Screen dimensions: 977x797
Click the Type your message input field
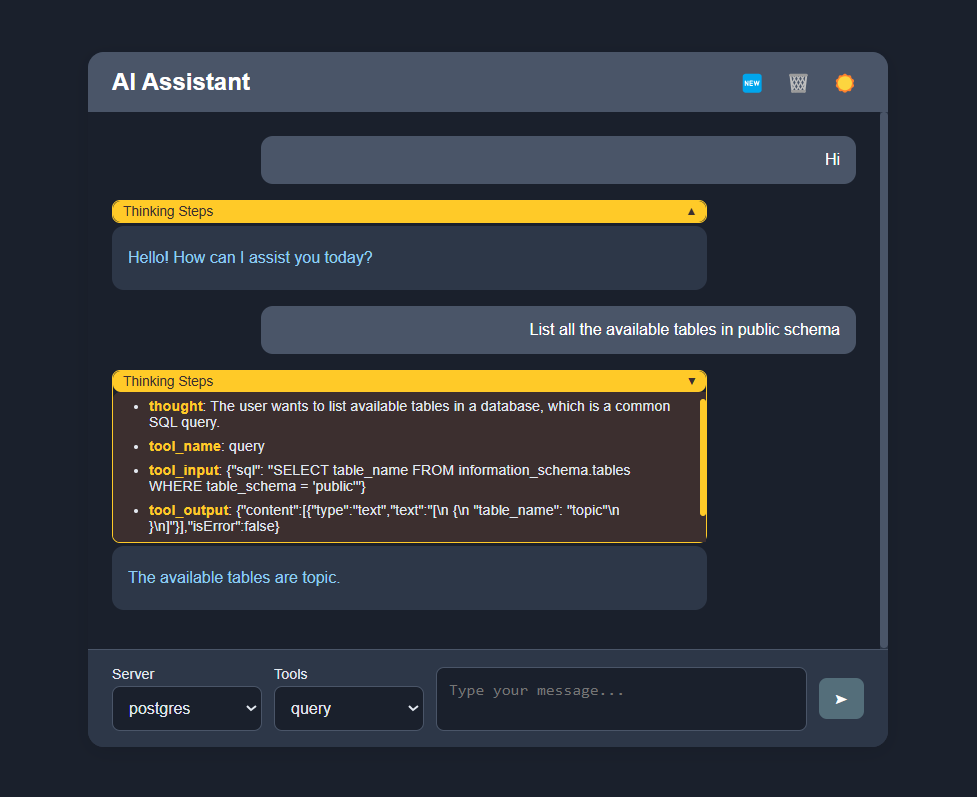pos(621,699)
